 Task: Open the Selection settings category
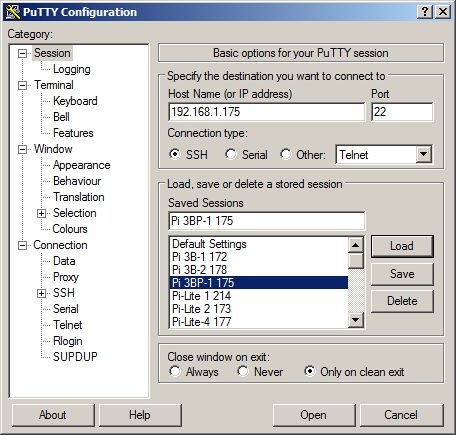coord(75,213)
